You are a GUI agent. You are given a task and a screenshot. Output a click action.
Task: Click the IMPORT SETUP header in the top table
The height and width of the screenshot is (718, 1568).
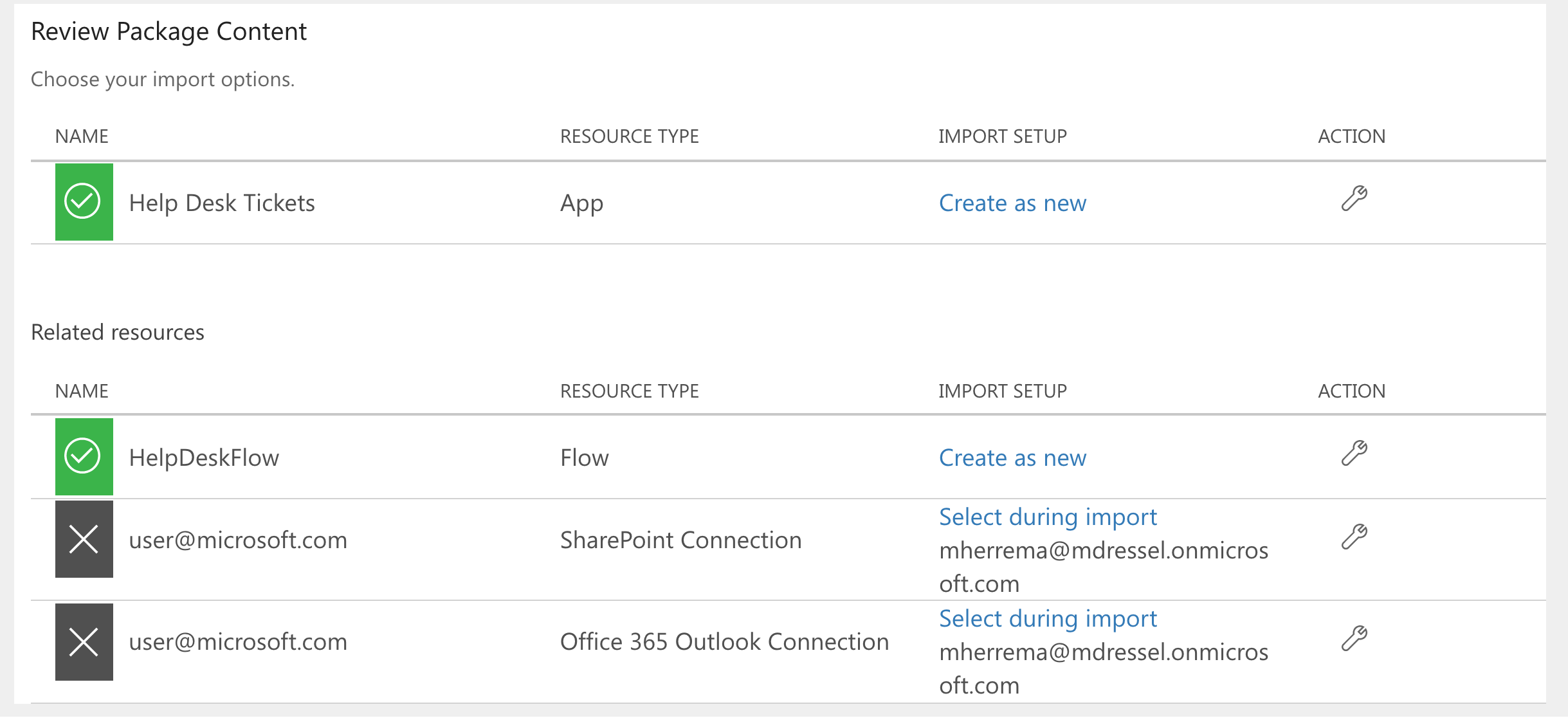point(1002,136)
